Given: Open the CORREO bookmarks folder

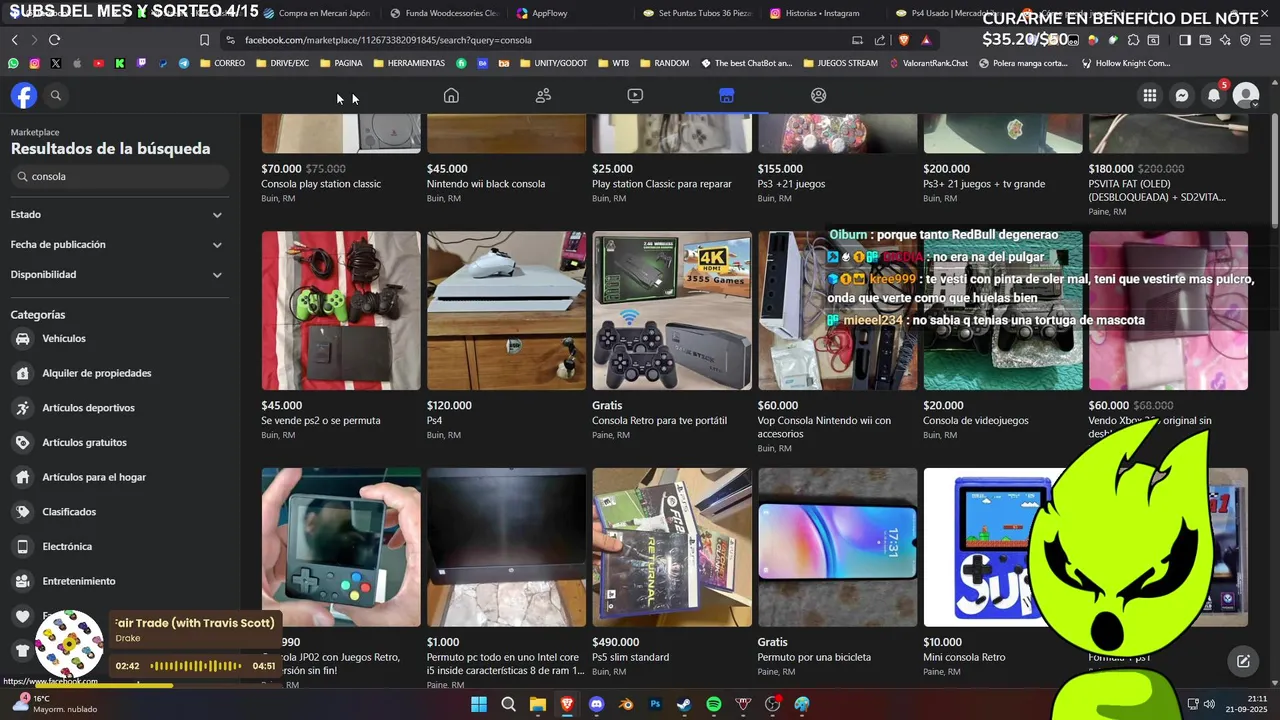Looking at the screenshot, I should point(222,63).
